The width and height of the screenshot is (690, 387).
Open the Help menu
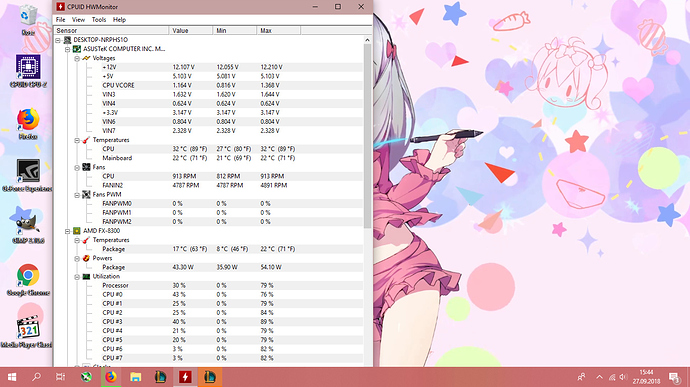[x=119, y=20]
